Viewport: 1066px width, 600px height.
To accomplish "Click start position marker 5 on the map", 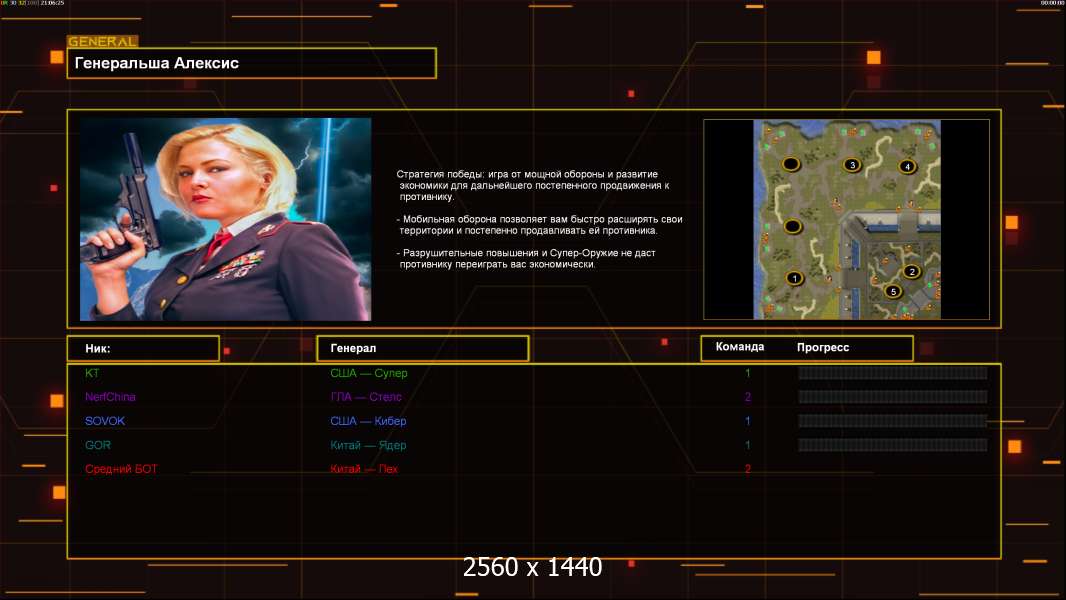I will pos(893,292).
